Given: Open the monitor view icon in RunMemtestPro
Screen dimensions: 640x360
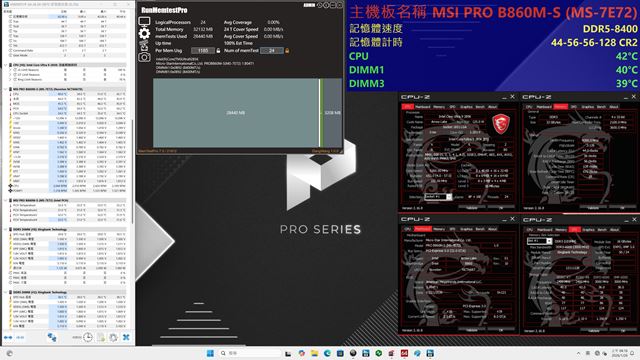Looking at the screenshot, I should [x=144, y=22].
